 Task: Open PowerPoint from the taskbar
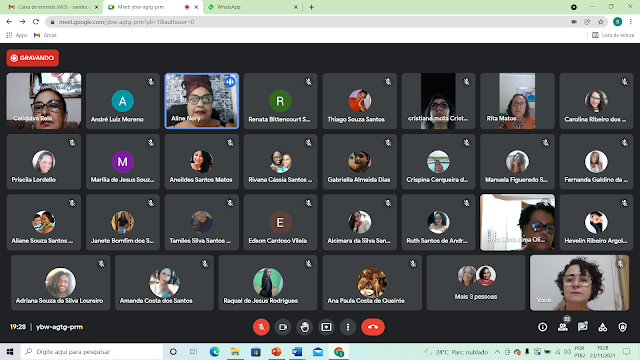276,351
